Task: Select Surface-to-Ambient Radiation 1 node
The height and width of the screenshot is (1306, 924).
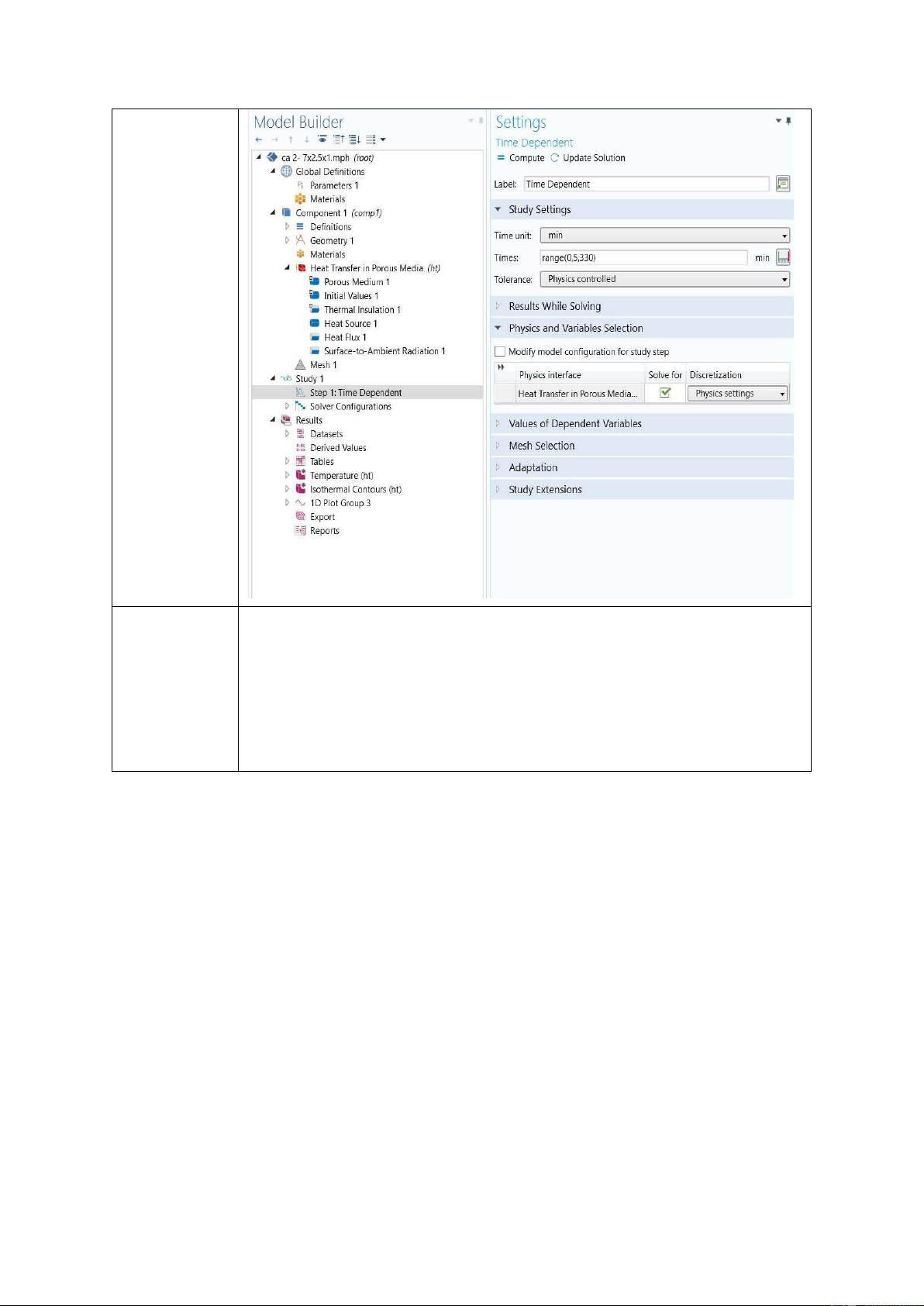Action: point(384,351)
